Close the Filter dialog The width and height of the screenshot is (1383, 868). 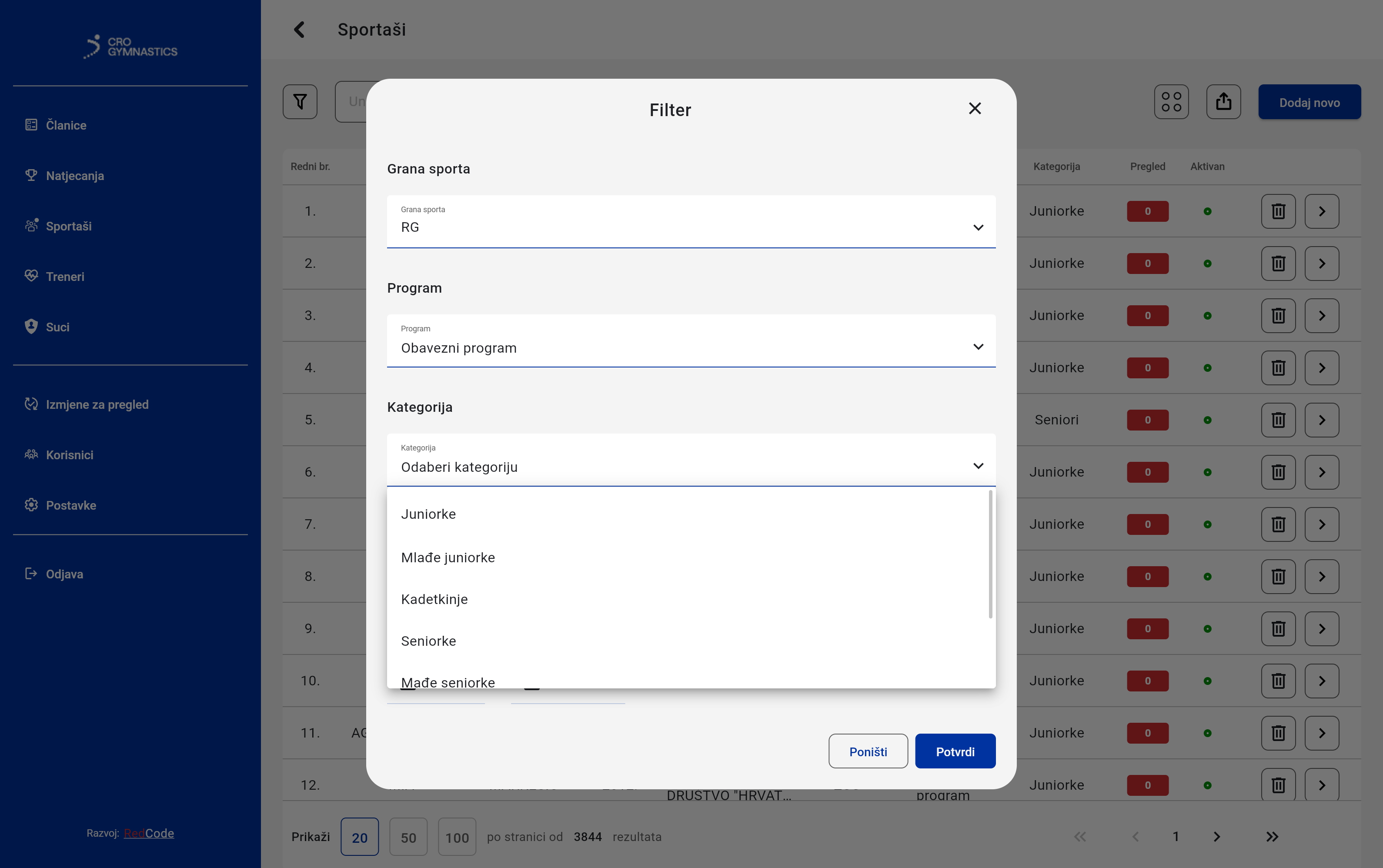[x=974, y=109]
